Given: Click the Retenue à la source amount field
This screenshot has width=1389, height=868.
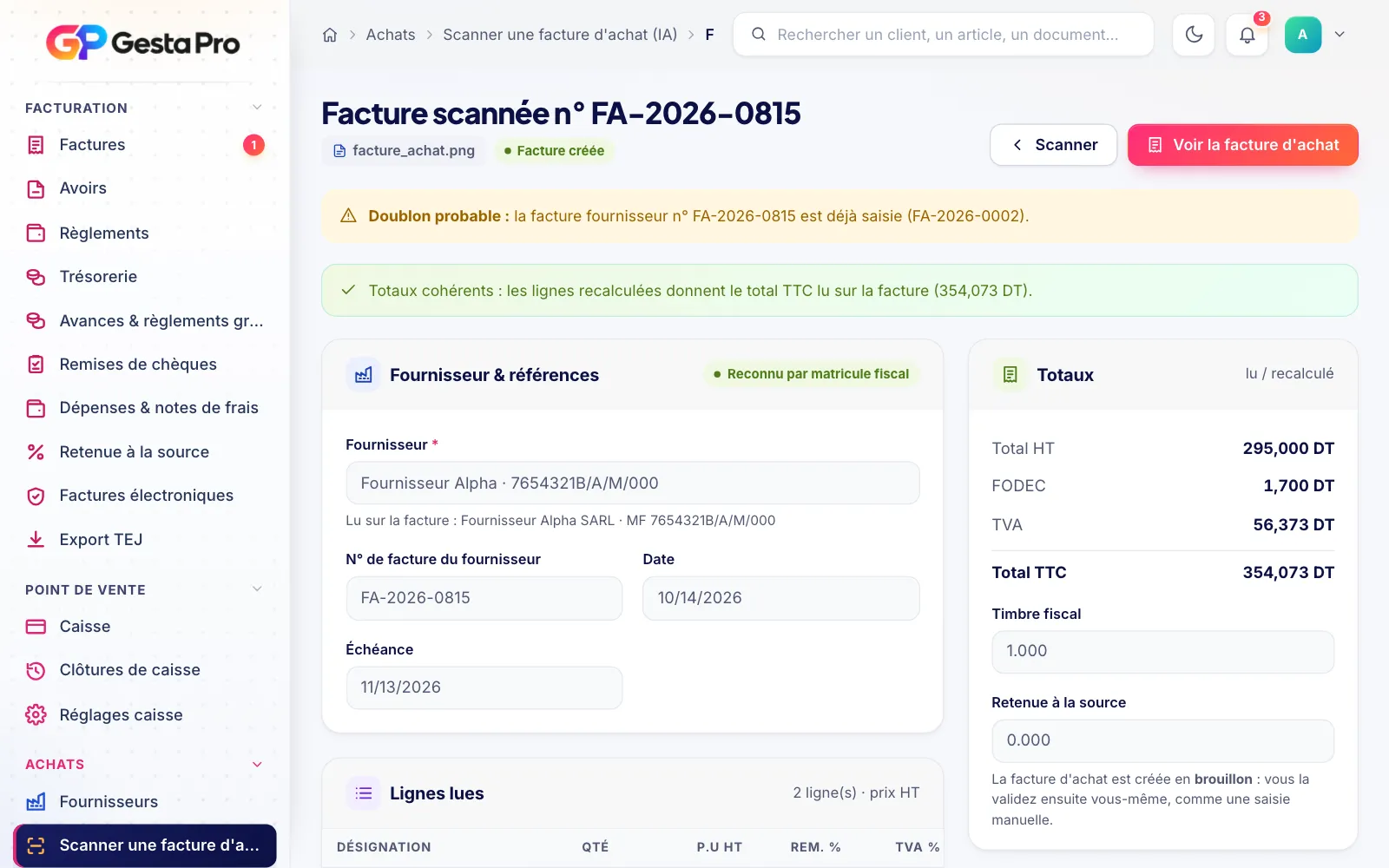Looking at the screenshot, I should (1163, 740).
